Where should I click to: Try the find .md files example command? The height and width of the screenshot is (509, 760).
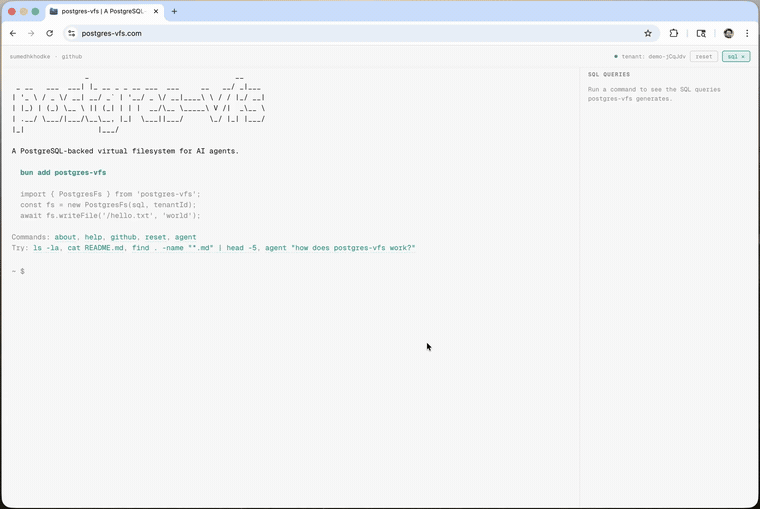pos(194,248)
